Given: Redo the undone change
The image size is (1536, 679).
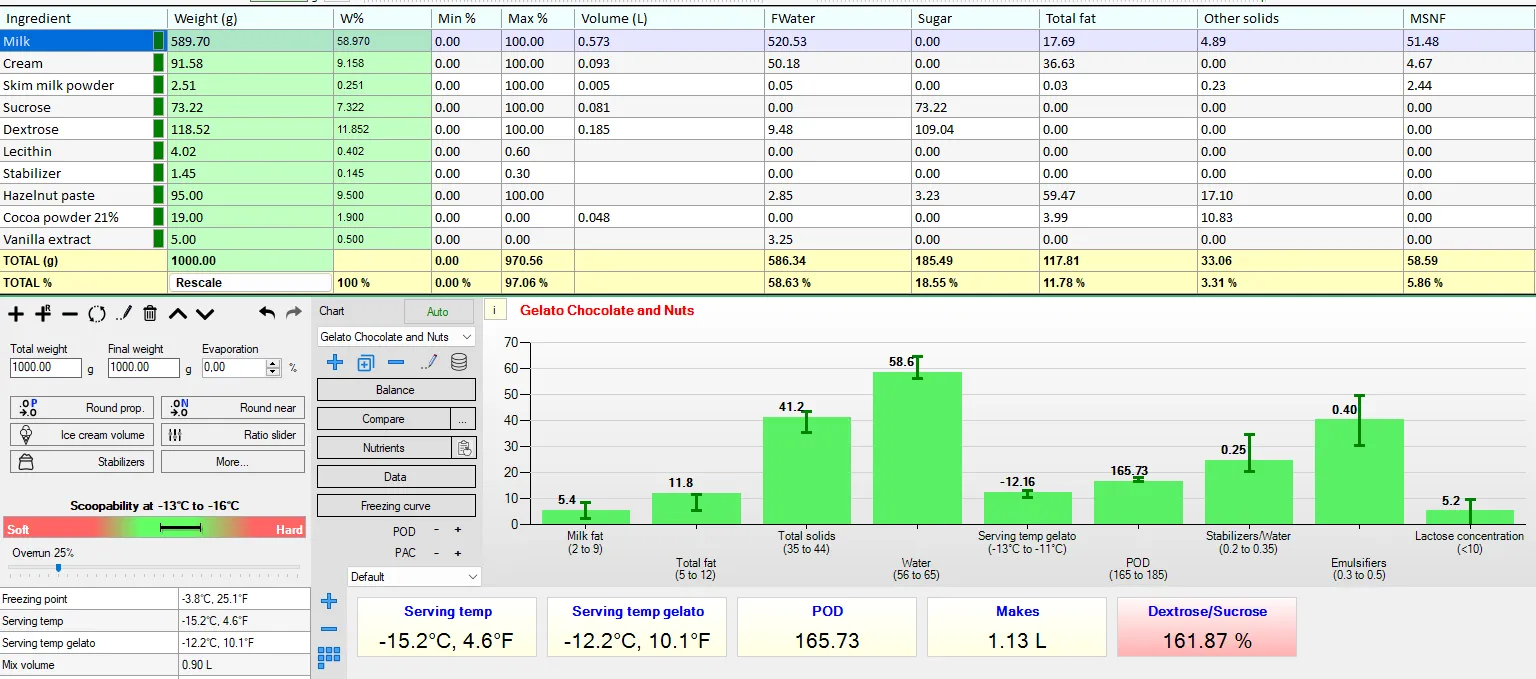Looking at the screenshot, I should [294, 313].
